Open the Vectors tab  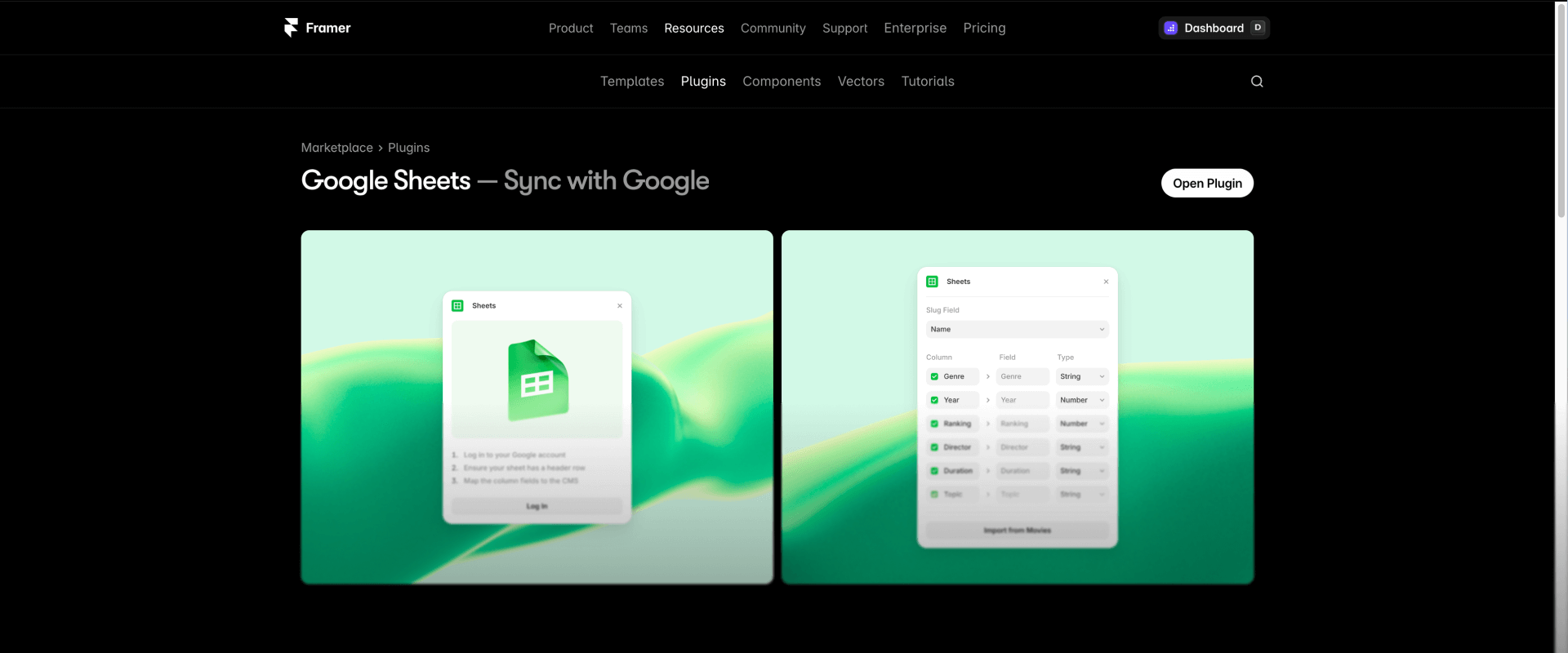point(861,82)
